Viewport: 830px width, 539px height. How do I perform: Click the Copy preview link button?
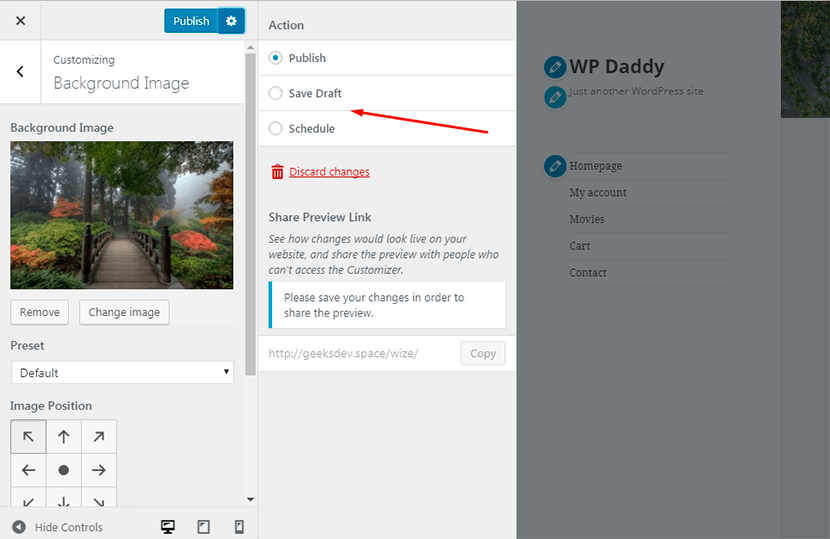483,353
